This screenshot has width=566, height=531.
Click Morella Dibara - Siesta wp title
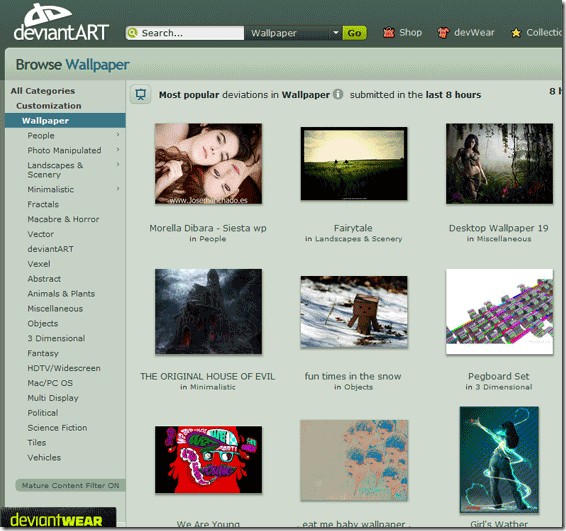coord(208,228)
